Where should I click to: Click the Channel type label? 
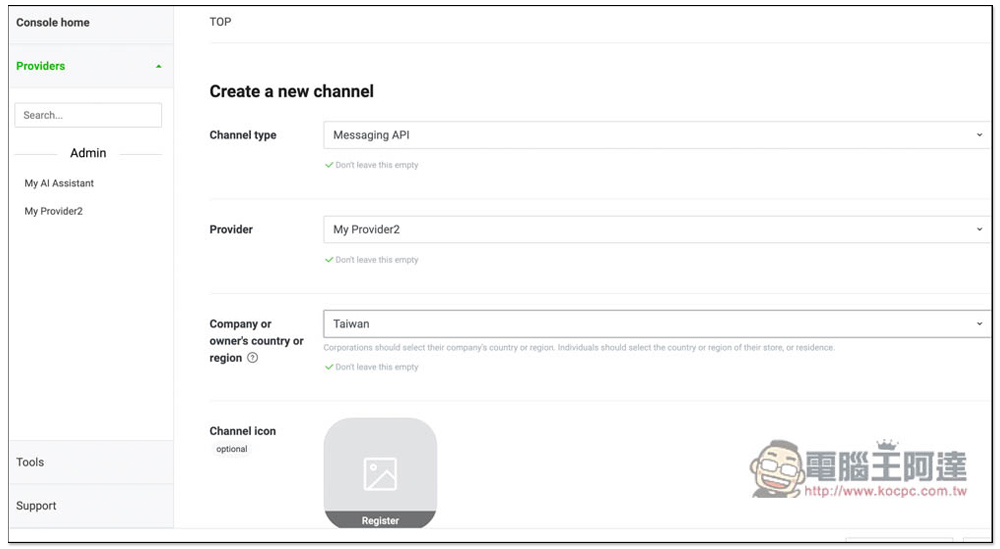(243, 135)
